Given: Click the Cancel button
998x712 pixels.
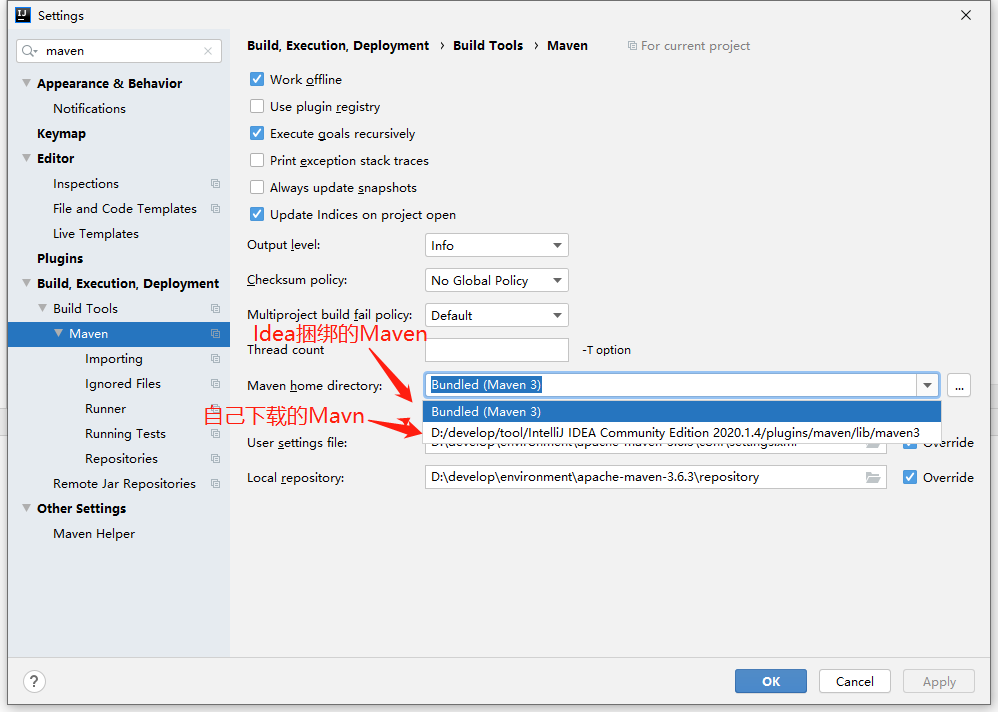Looking at the screenshot, I should click(x=855, y=681).
